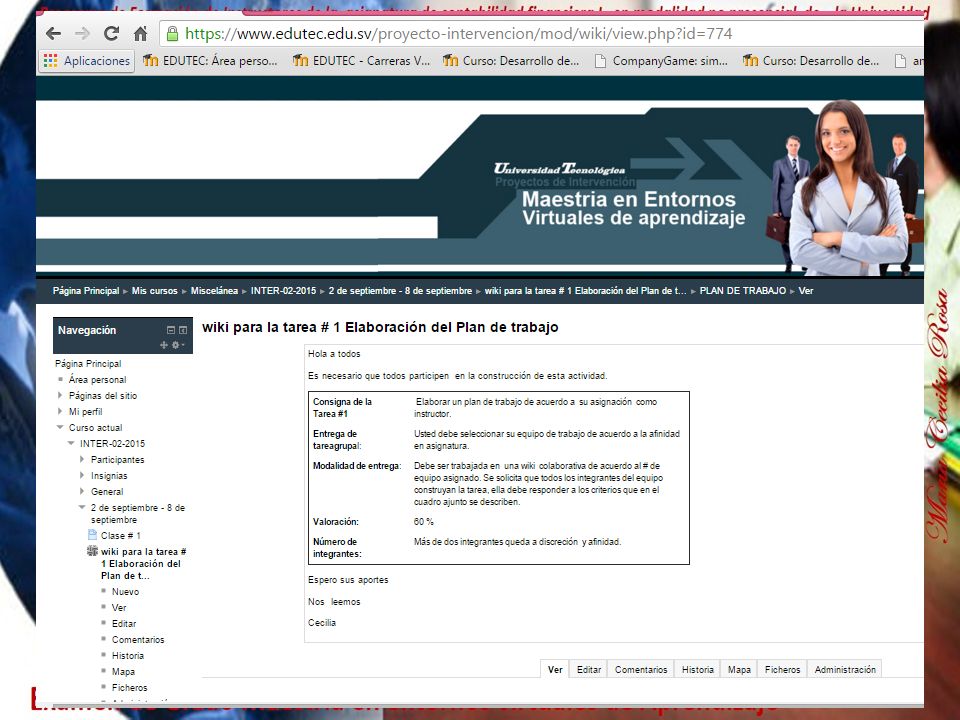Open Comentarios in navigation tree
The height and width of the screenshot is (720, 960).
(138, 640)
